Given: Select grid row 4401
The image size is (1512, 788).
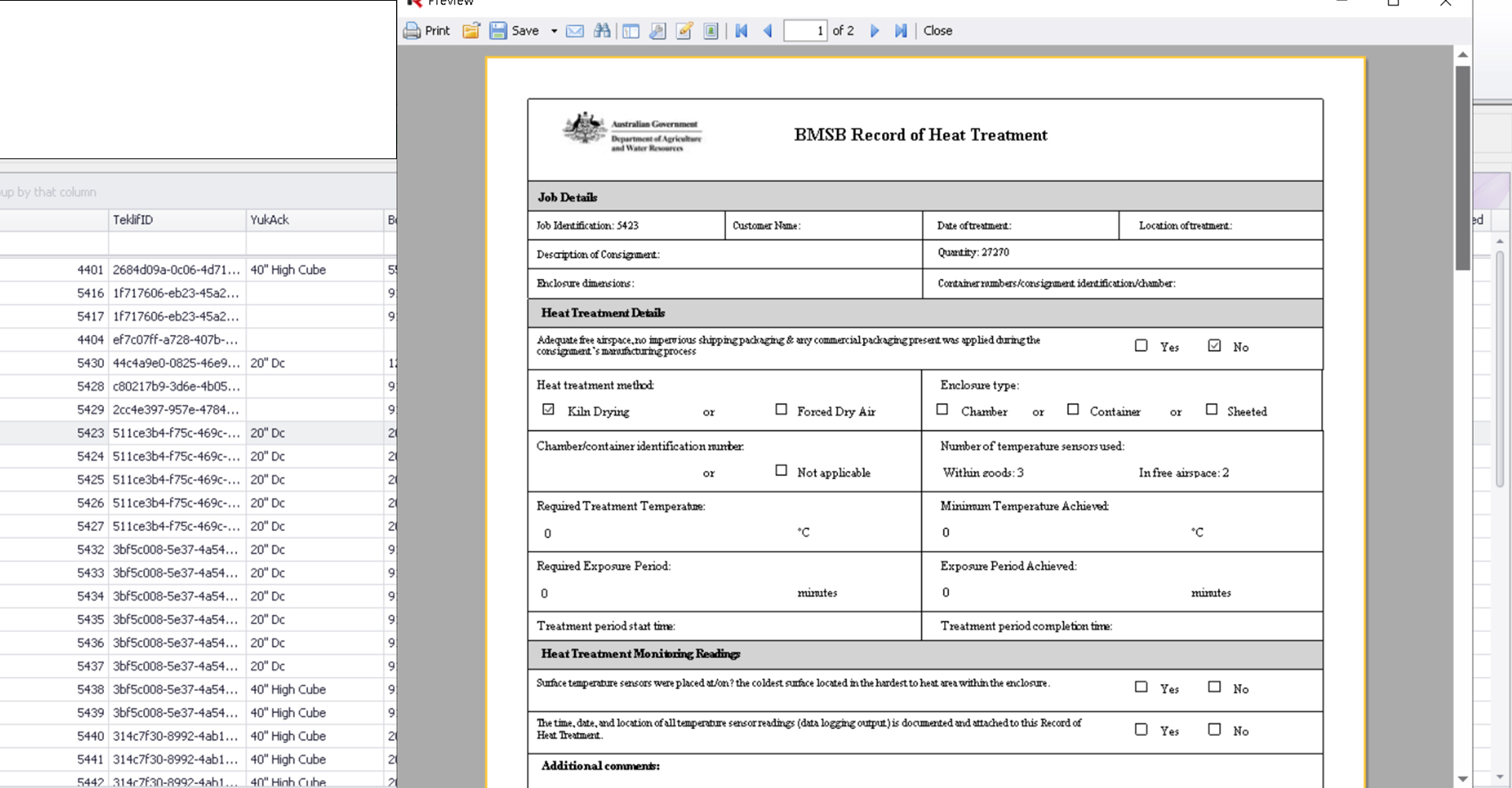Looking at the screenshot, I should [198, 269].
